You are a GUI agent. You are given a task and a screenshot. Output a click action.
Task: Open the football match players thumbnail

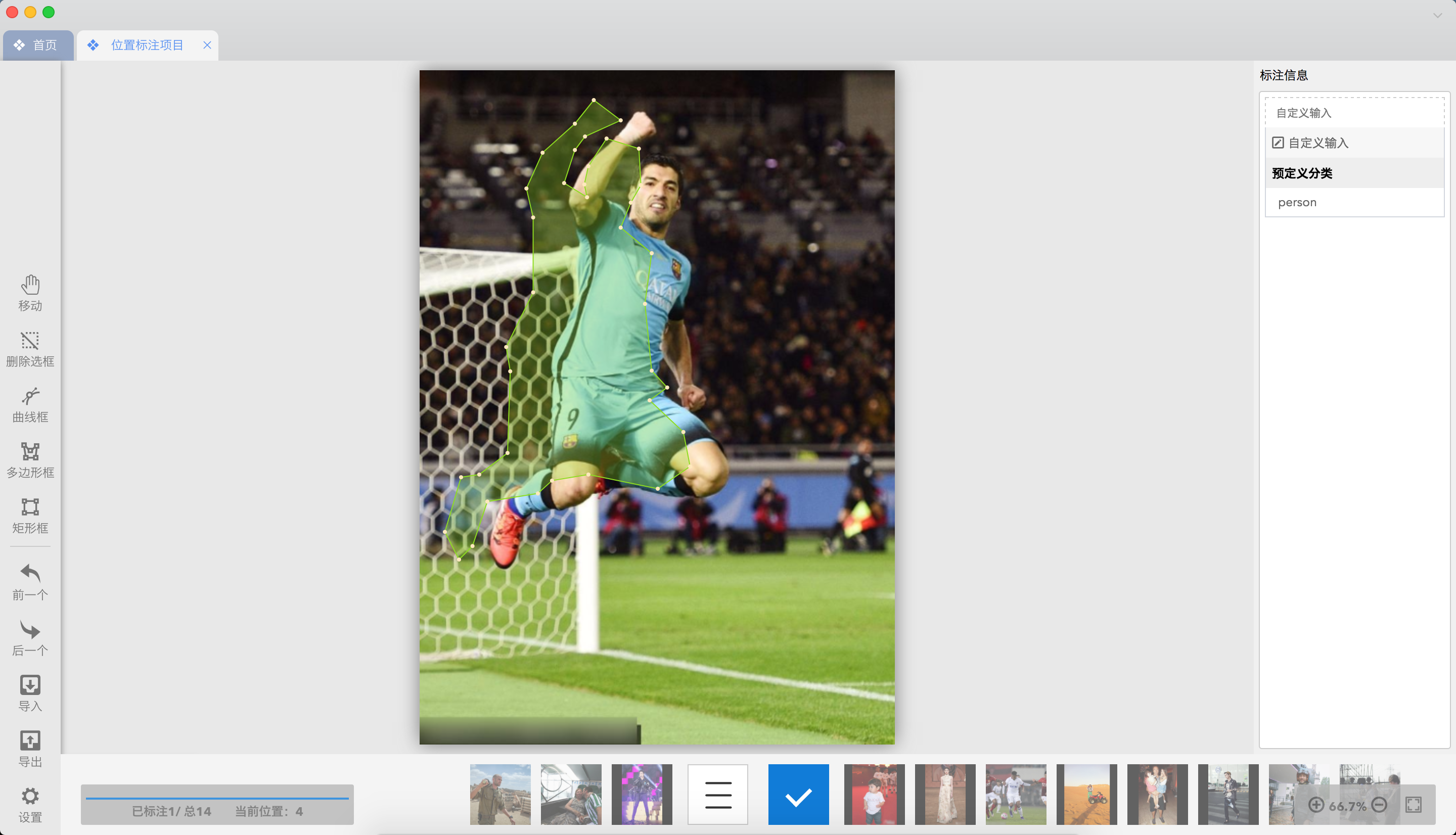point(1016,794)
